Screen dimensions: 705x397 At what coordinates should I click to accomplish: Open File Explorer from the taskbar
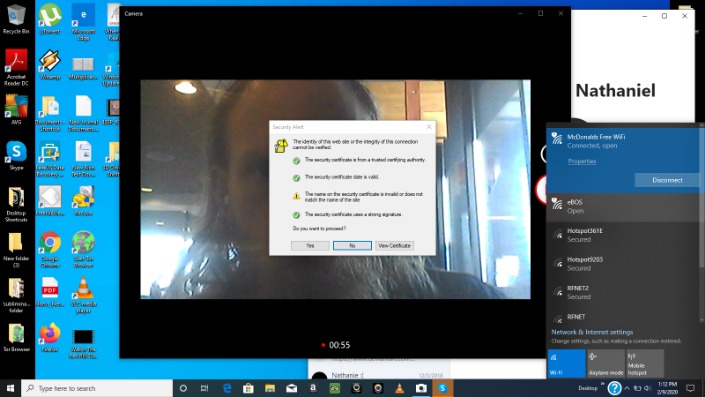pyautogui.click(x=270, y=388)
